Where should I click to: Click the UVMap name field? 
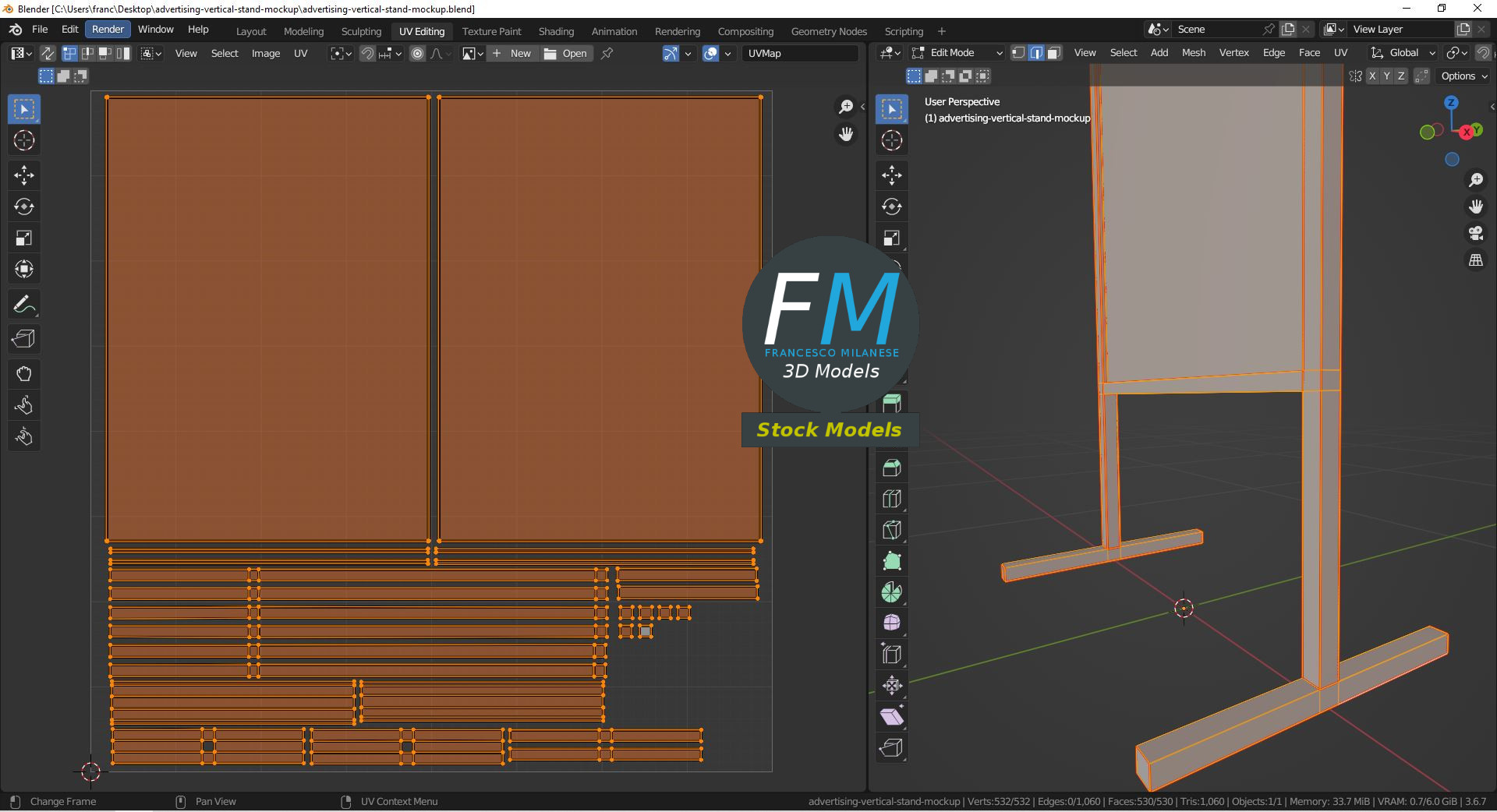tap(799, 53)
